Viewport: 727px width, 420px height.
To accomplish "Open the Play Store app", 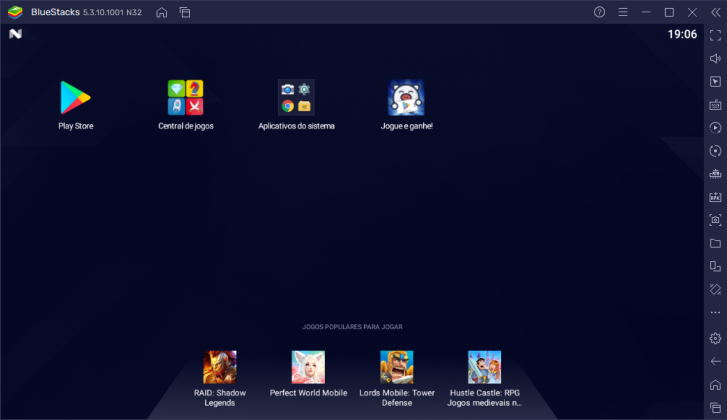I will coord(75,98).
